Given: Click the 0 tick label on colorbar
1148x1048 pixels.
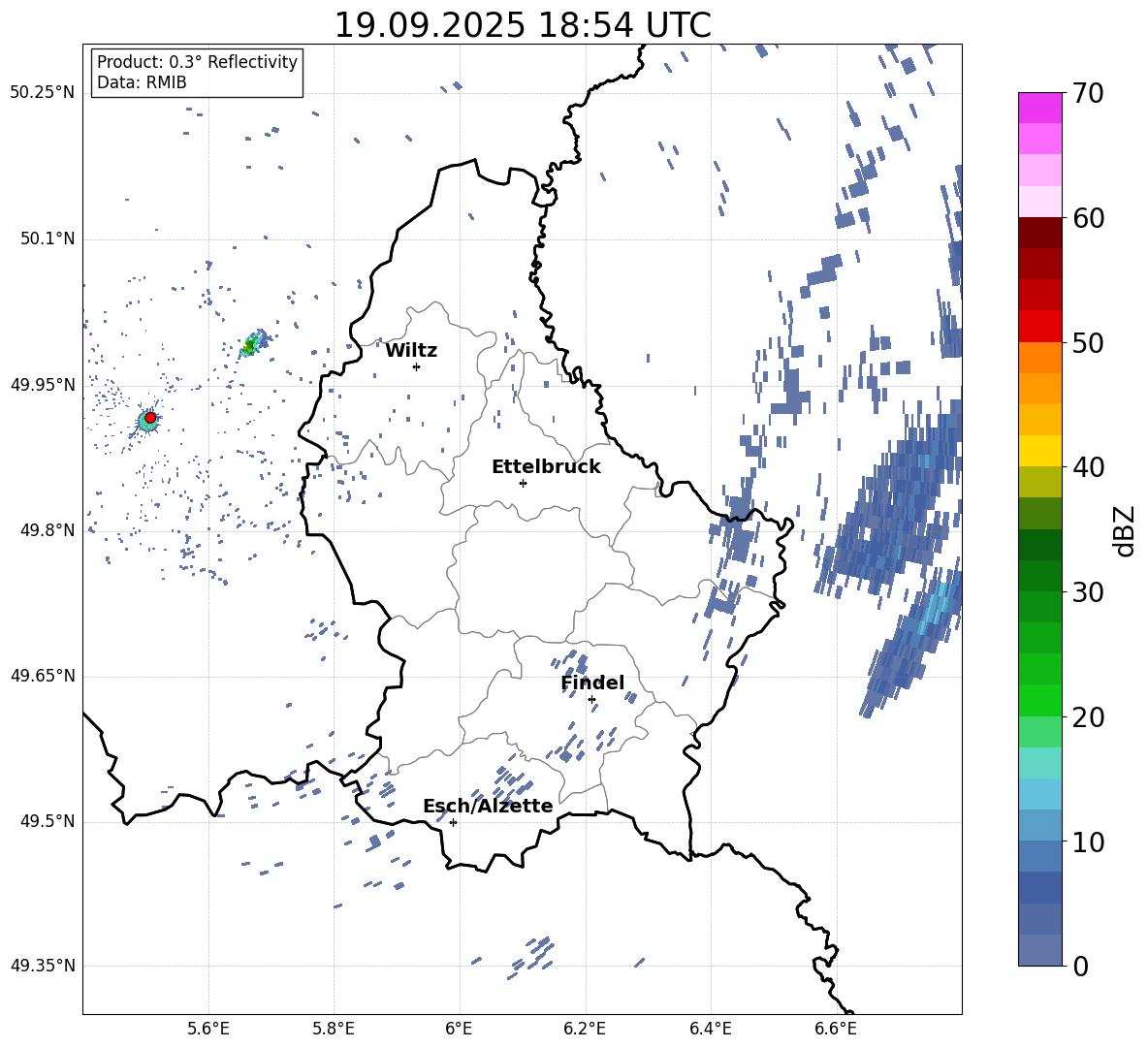Looking at the screenshot, I should tap(1080, 966).
